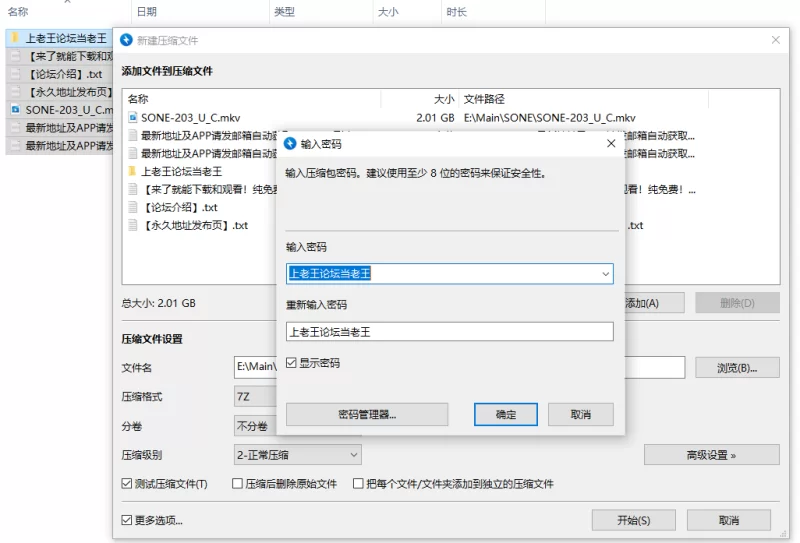Viewport: 800px width, 543px height.
Task: Click the 开始(S) button
Action: (634, 520)
